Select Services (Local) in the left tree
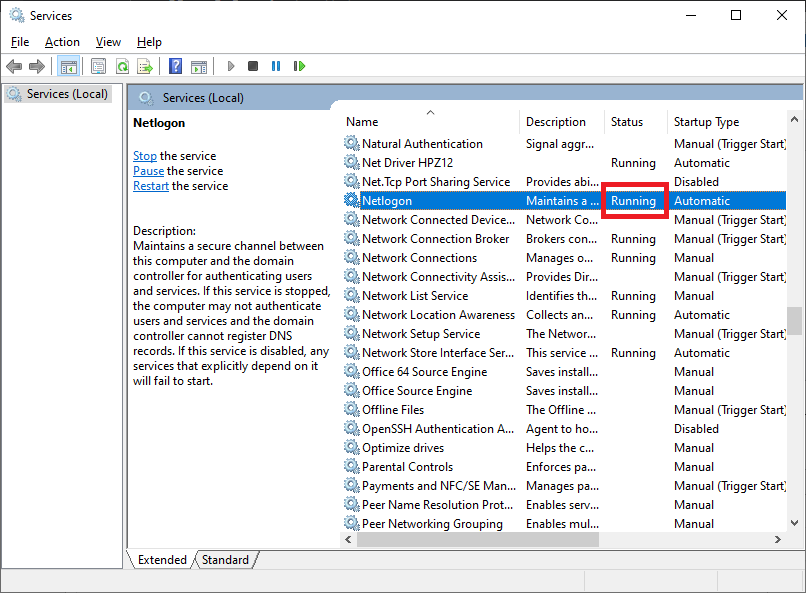The width and height of the screenshot is (806, 593). (66, 94)
